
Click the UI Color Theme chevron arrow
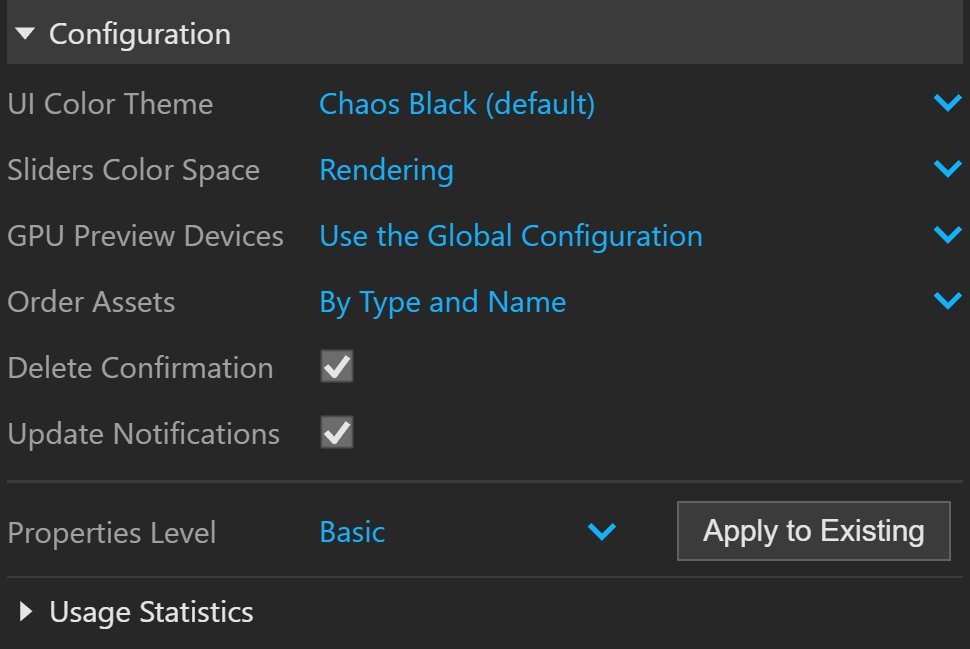pos(947,102)
